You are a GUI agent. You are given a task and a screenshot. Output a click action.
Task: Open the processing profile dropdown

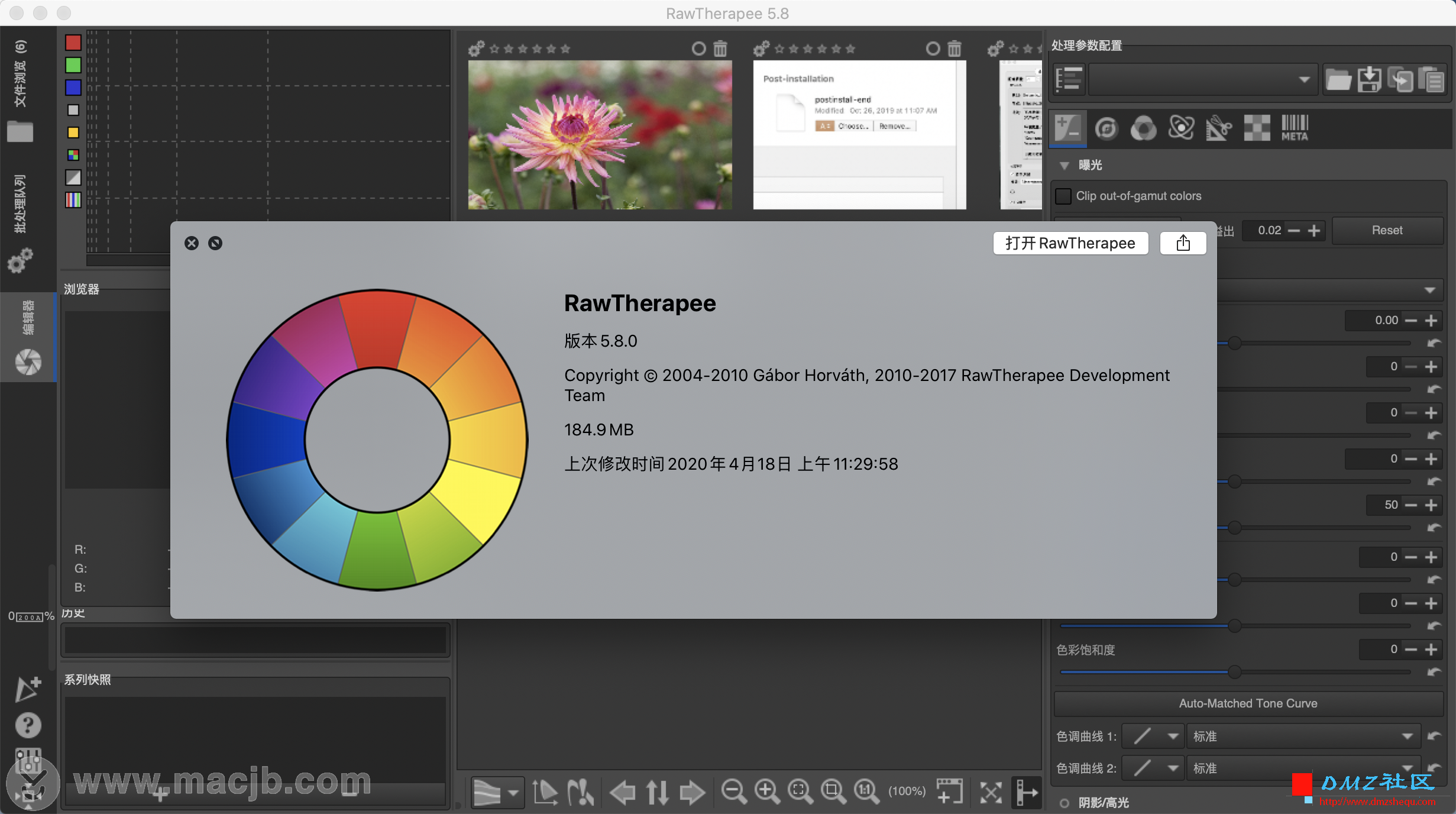click(x=1203, y=79)
